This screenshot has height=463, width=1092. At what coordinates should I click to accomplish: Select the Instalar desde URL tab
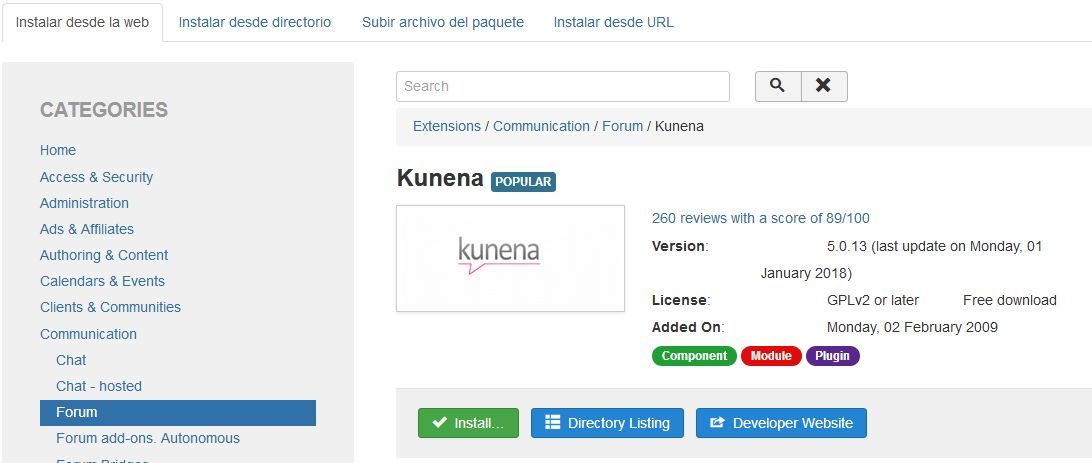pos(614,22)
